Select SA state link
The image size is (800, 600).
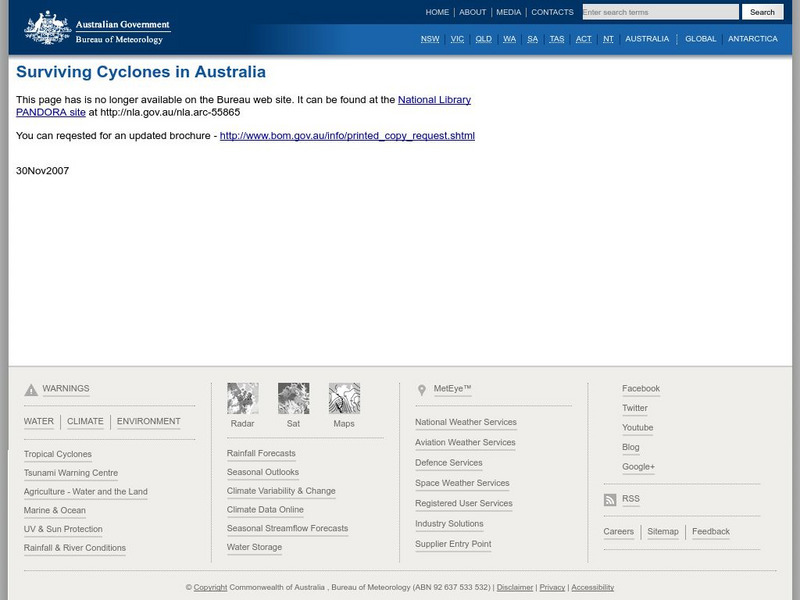coord(533,39)
